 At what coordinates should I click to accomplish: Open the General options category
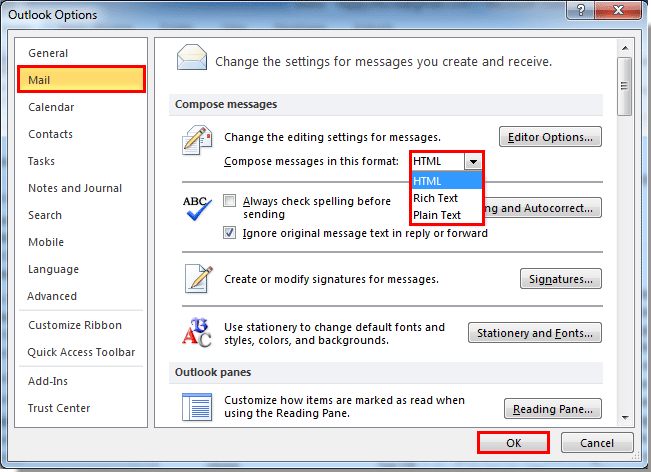pos(81,53)
